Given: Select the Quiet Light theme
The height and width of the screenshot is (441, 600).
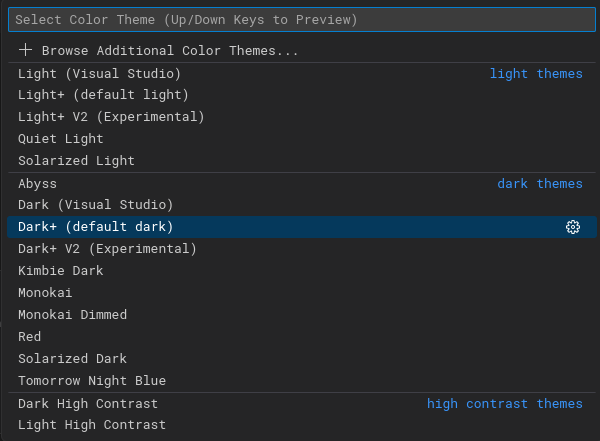Looking at the screenshot, I should coord(302,139).
